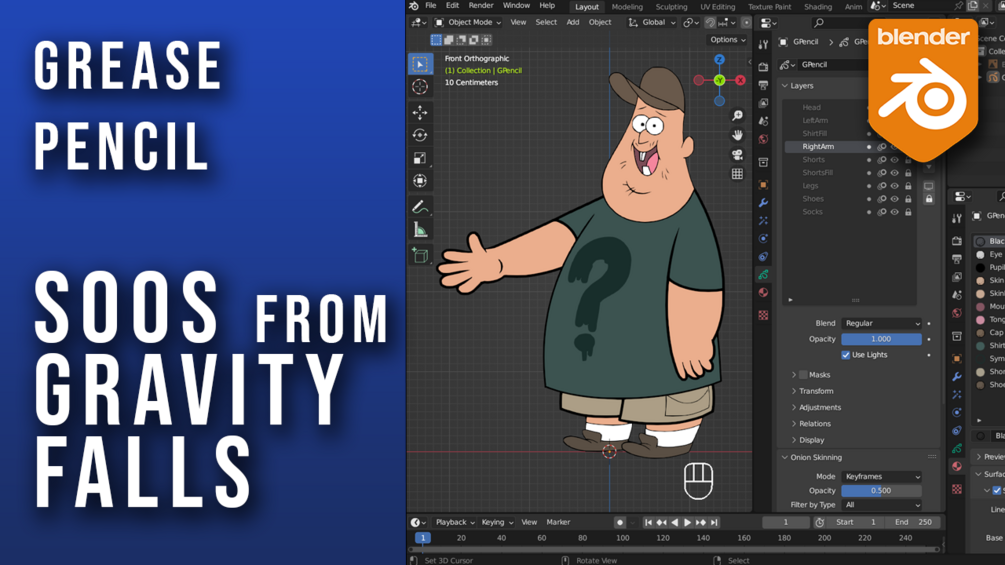Adjust the layer Opacity 1.000 slider
This screenshot has width=1005, height=565.
881,340
